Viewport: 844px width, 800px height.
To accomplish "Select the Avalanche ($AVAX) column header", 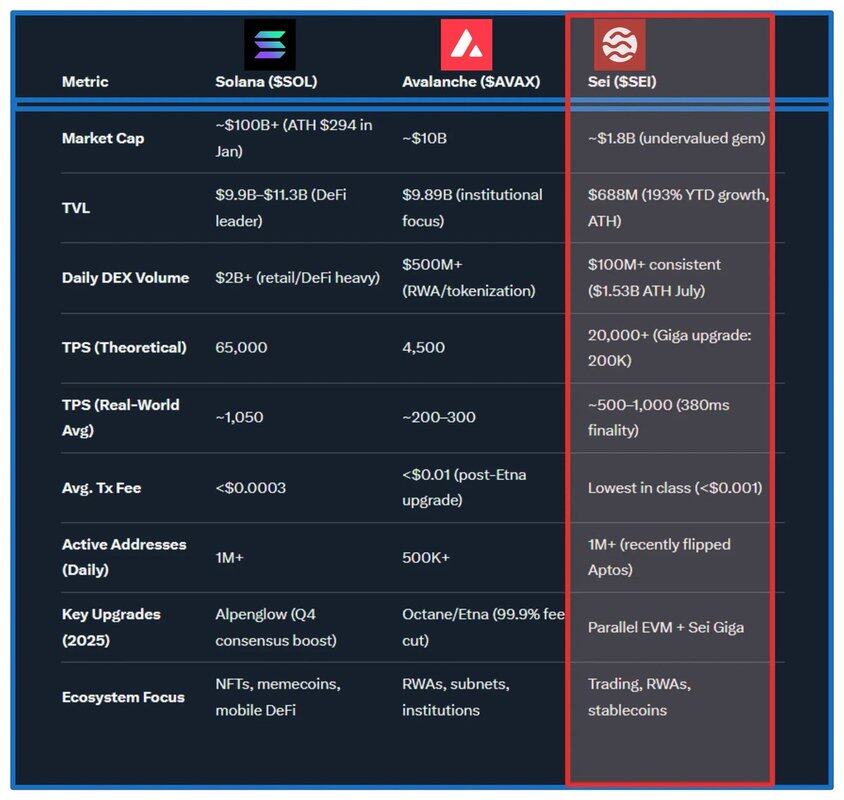I will pos(471,82).
